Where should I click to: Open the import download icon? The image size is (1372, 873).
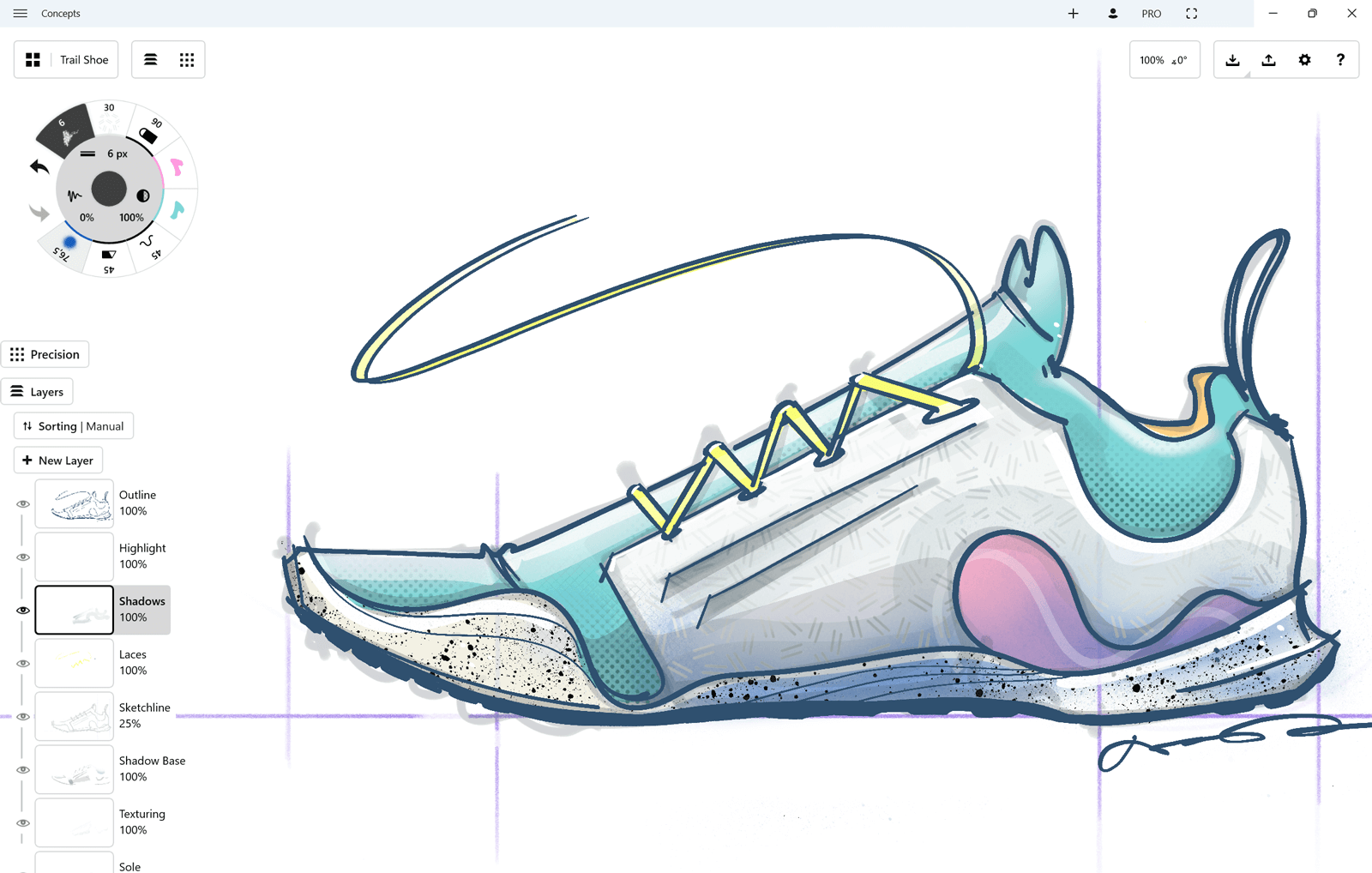click(x=1232, y=60)
